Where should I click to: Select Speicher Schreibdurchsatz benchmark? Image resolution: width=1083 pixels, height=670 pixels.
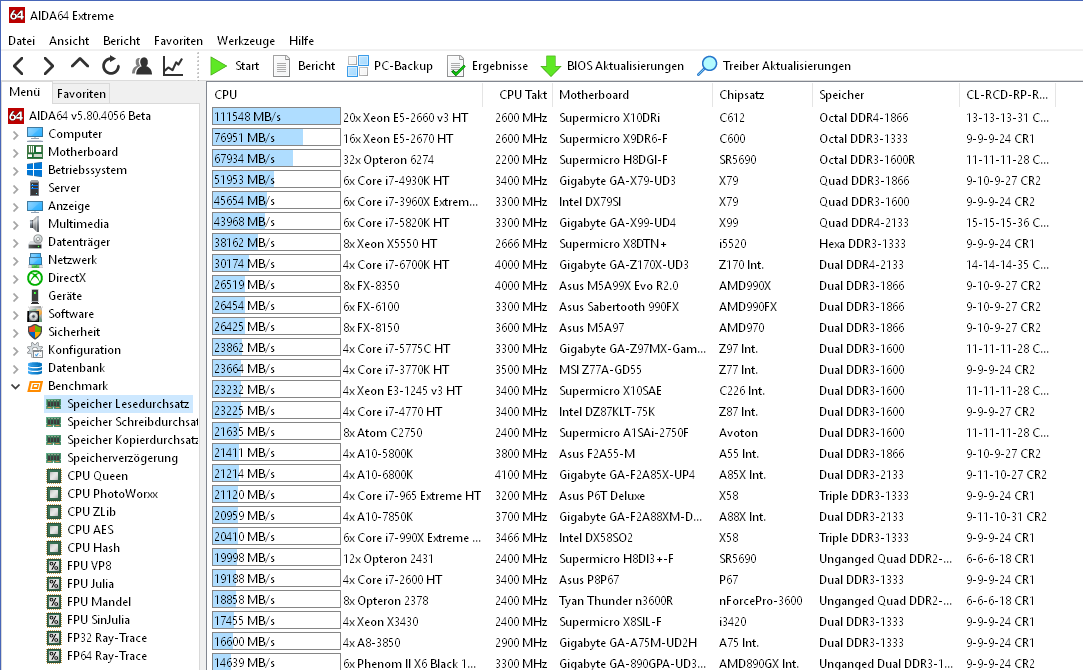click(x=122, y=422)
